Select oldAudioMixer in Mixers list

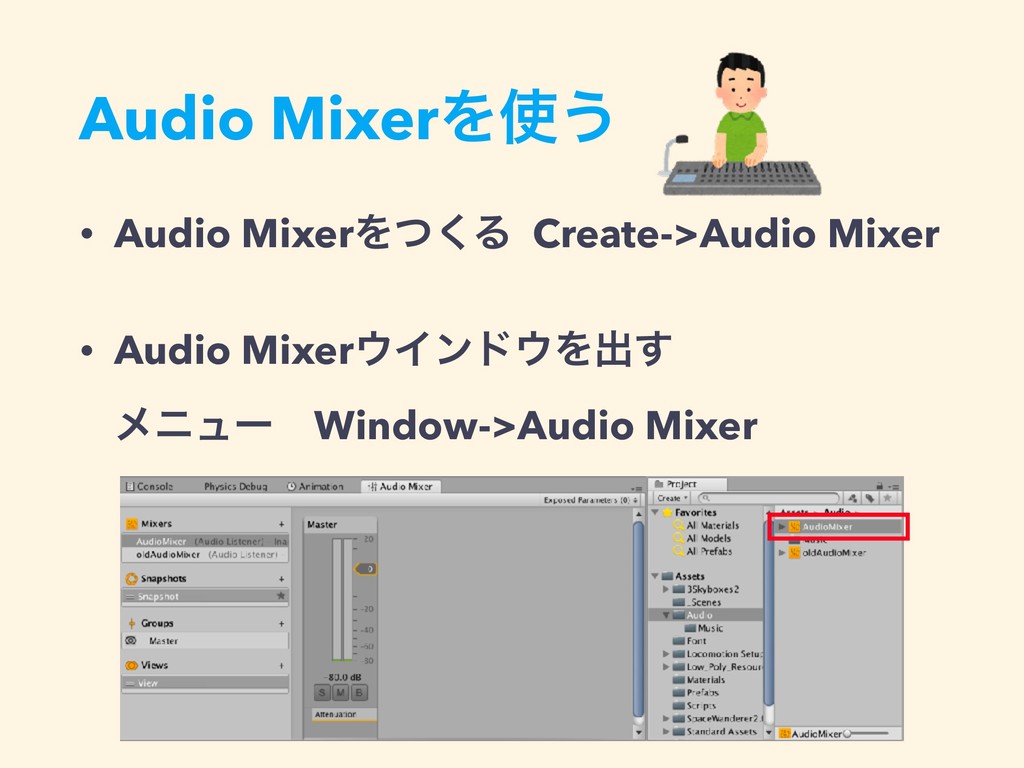coord(205,554)
